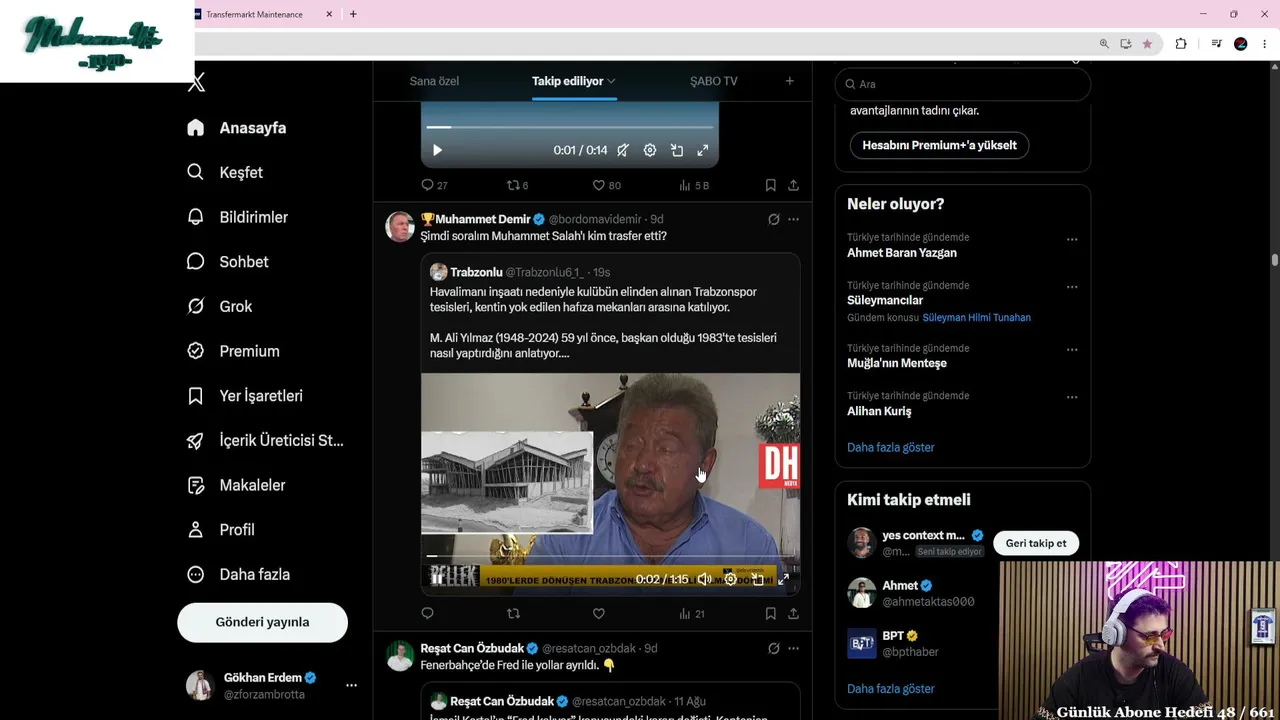This screenshot has width=1280, height=720.
Task: Open Bildirimler notifications in the sidebar
Action: coord(238,217)
